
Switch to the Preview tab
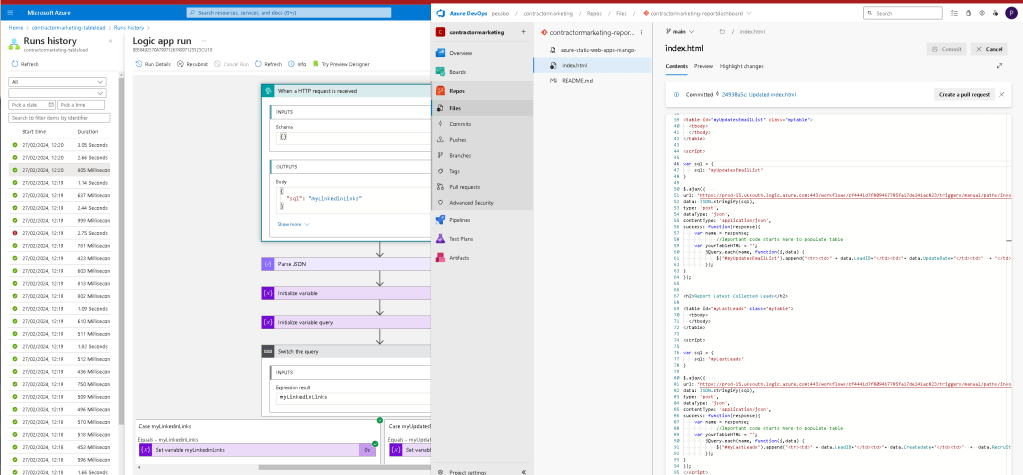(x=703, y=66)
